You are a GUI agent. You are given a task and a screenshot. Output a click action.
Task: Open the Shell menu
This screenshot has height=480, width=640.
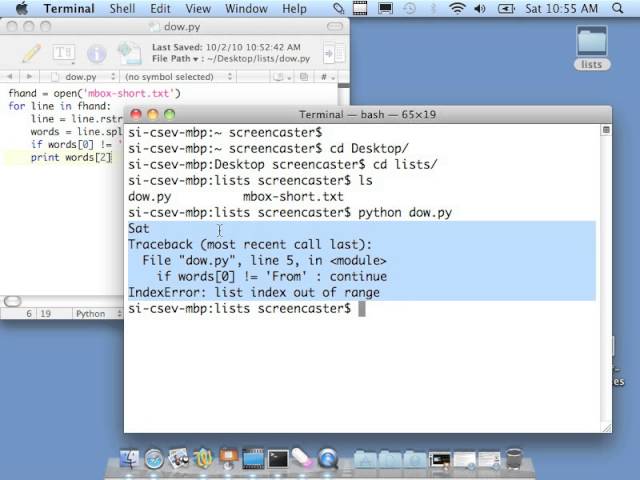122,9
